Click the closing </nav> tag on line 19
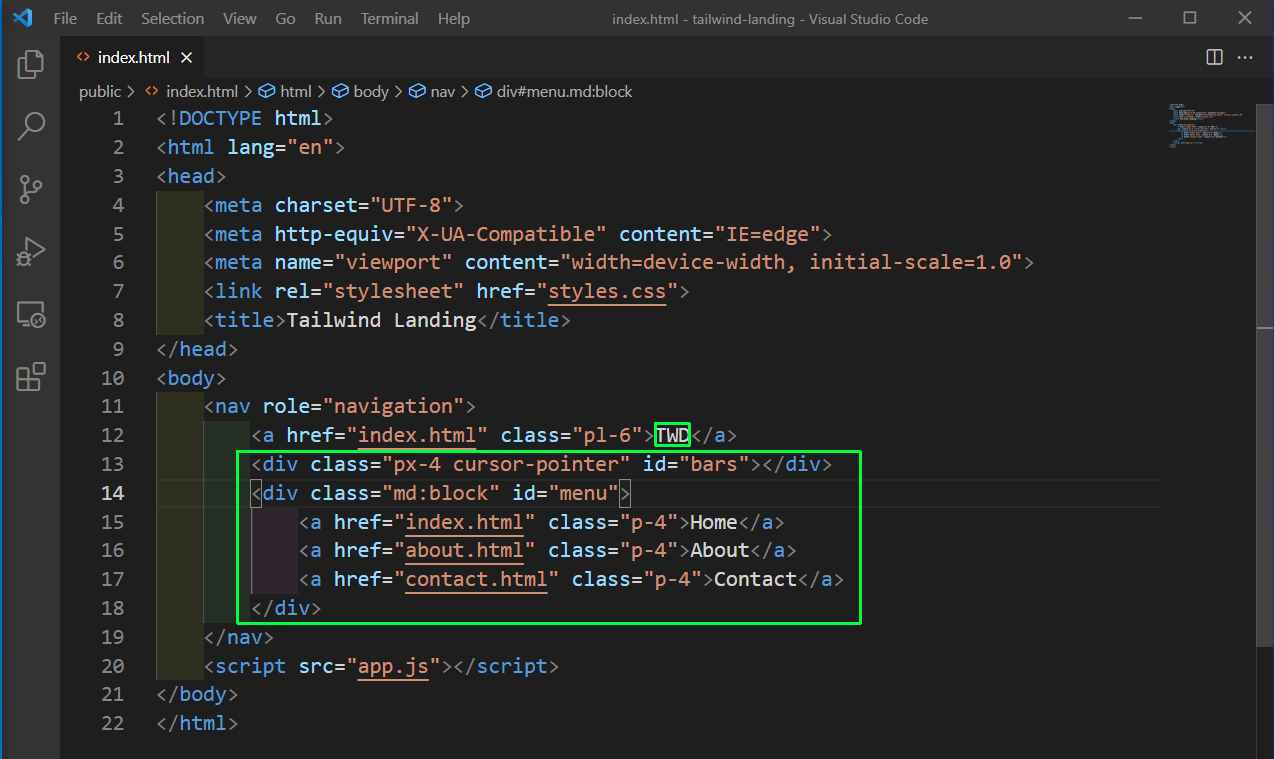The height and width of the screenshot is (759, 1274). coord(238,637)
